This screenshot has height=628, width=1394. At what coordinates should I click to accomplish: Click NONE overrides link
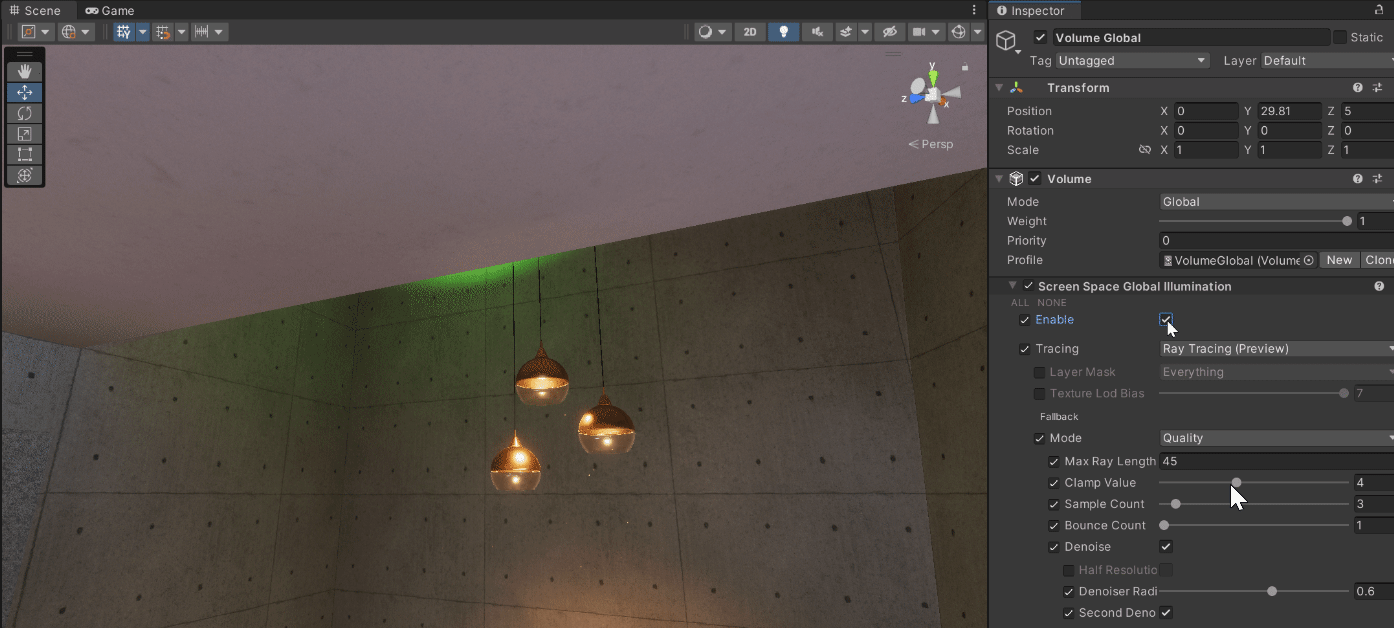[1051, 303]
